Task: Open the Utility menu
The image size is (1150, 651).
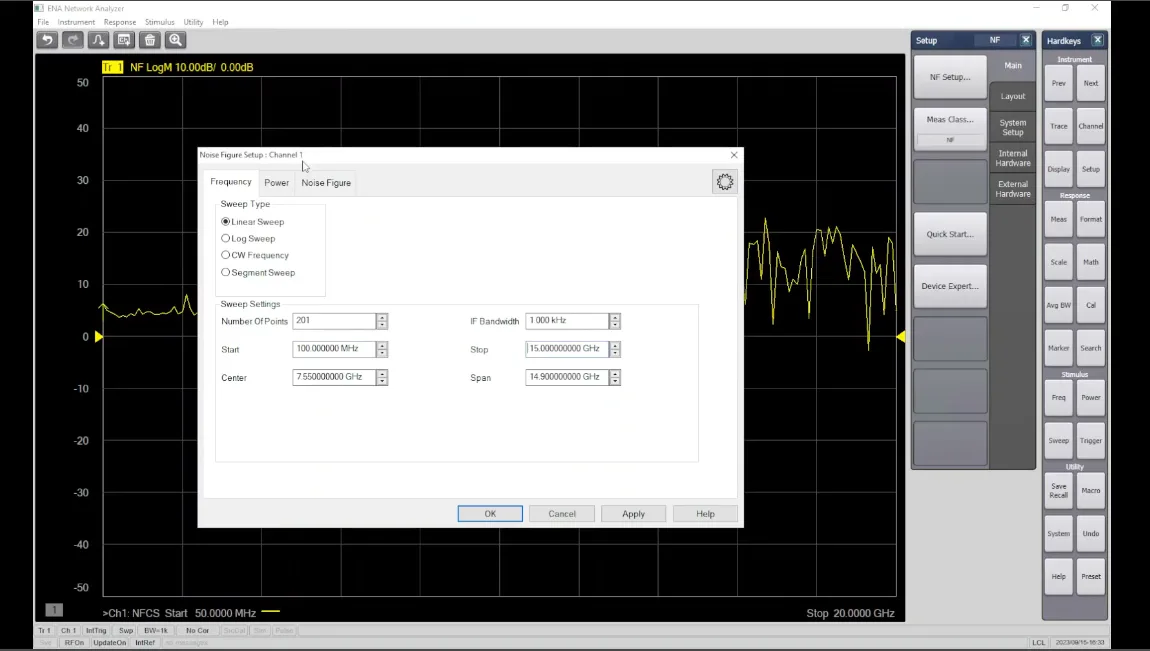Action: 194,22
